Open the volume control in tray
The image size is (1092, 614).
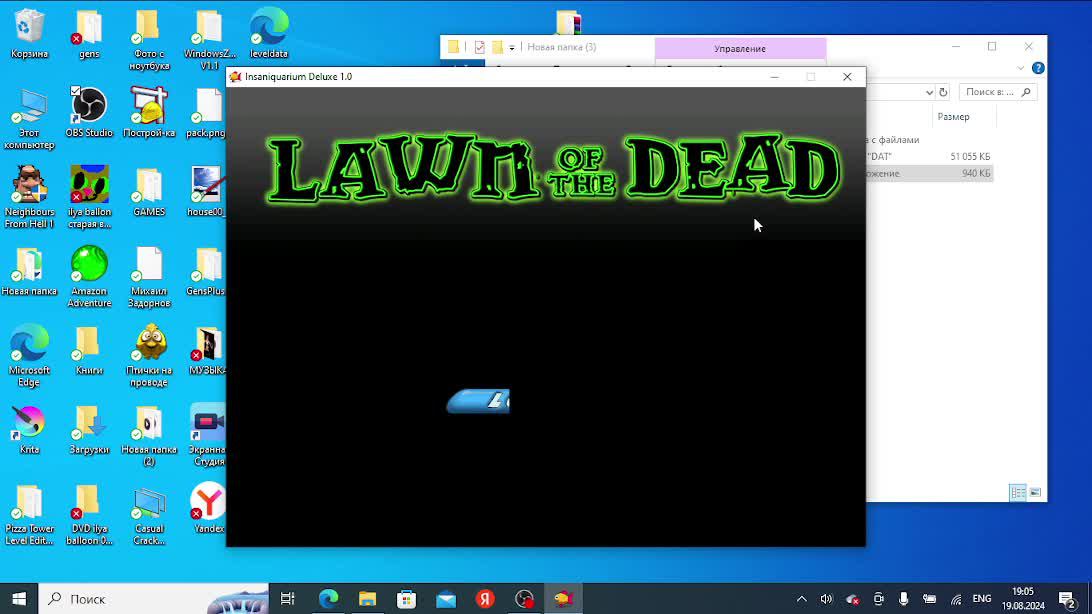coord(826,599)
